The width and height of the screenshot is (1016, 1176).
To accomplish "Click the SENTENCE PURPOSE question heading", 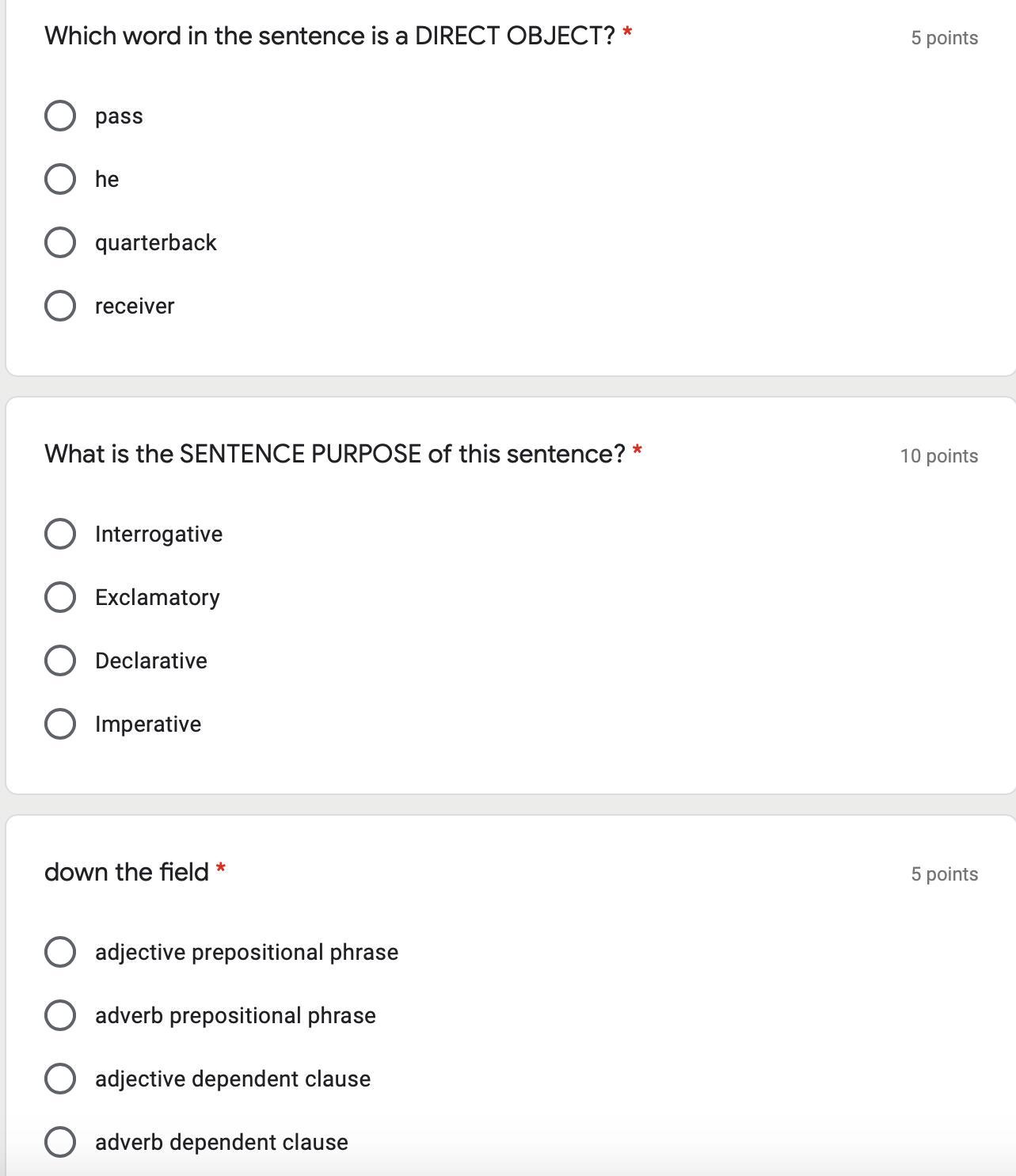I will point(334,454).
